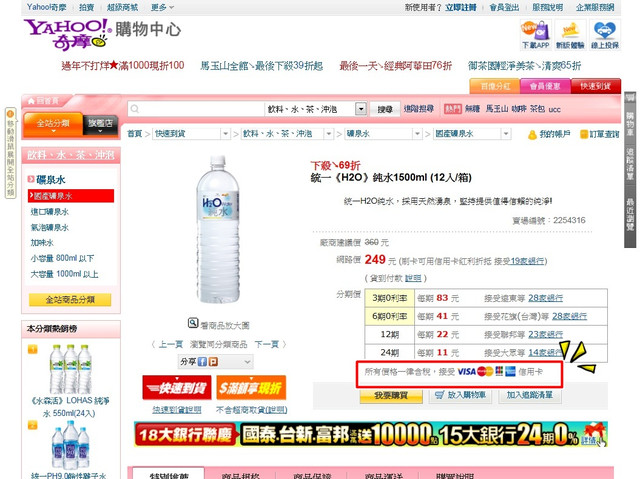The image size is (640, 479).
Task: Go to 上一頁 previous product
Action: coord(170,344)
